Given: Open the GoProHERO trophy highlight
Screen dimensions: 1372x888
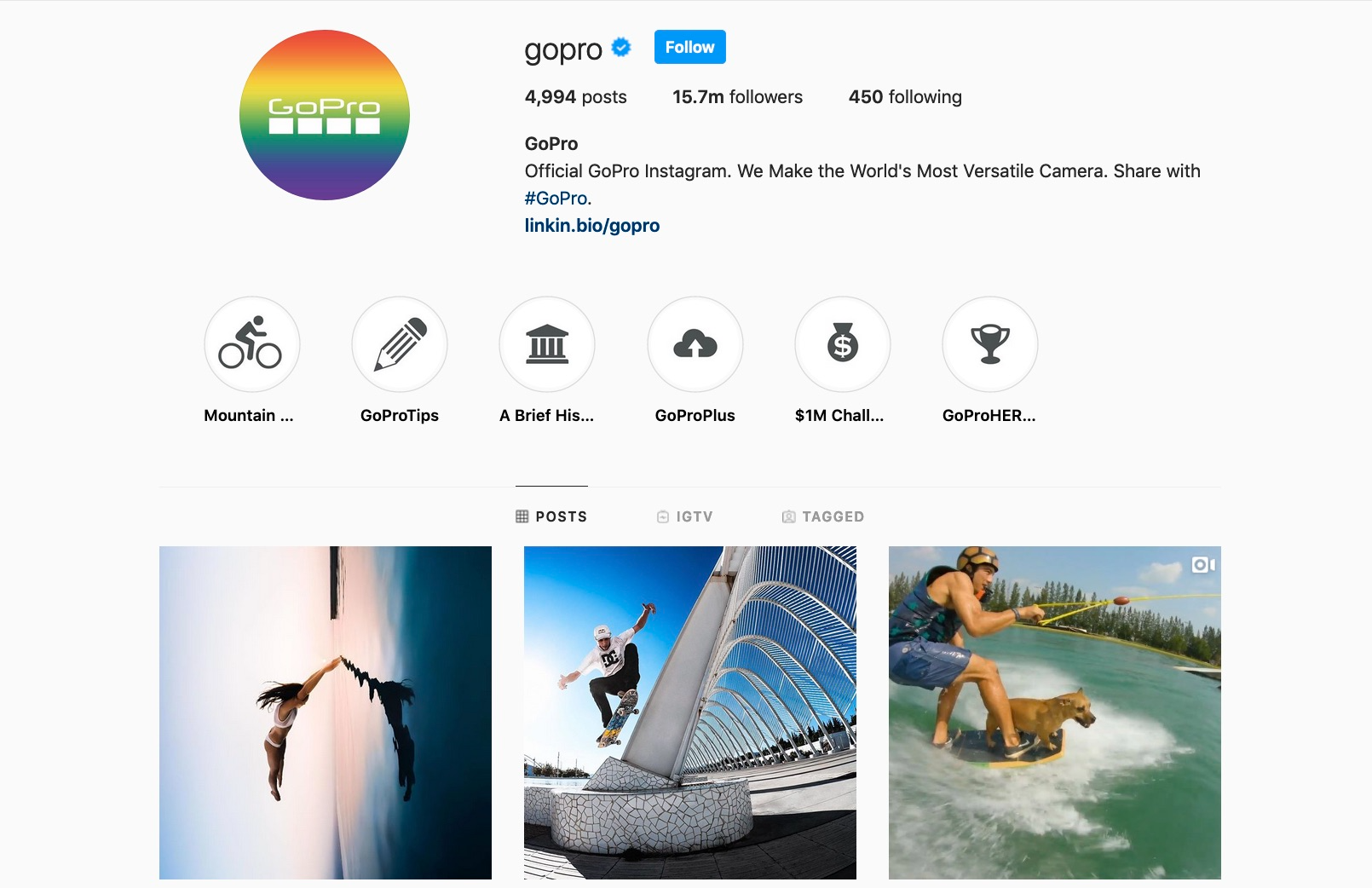Looking at the screenshot, I should (990, 344).
